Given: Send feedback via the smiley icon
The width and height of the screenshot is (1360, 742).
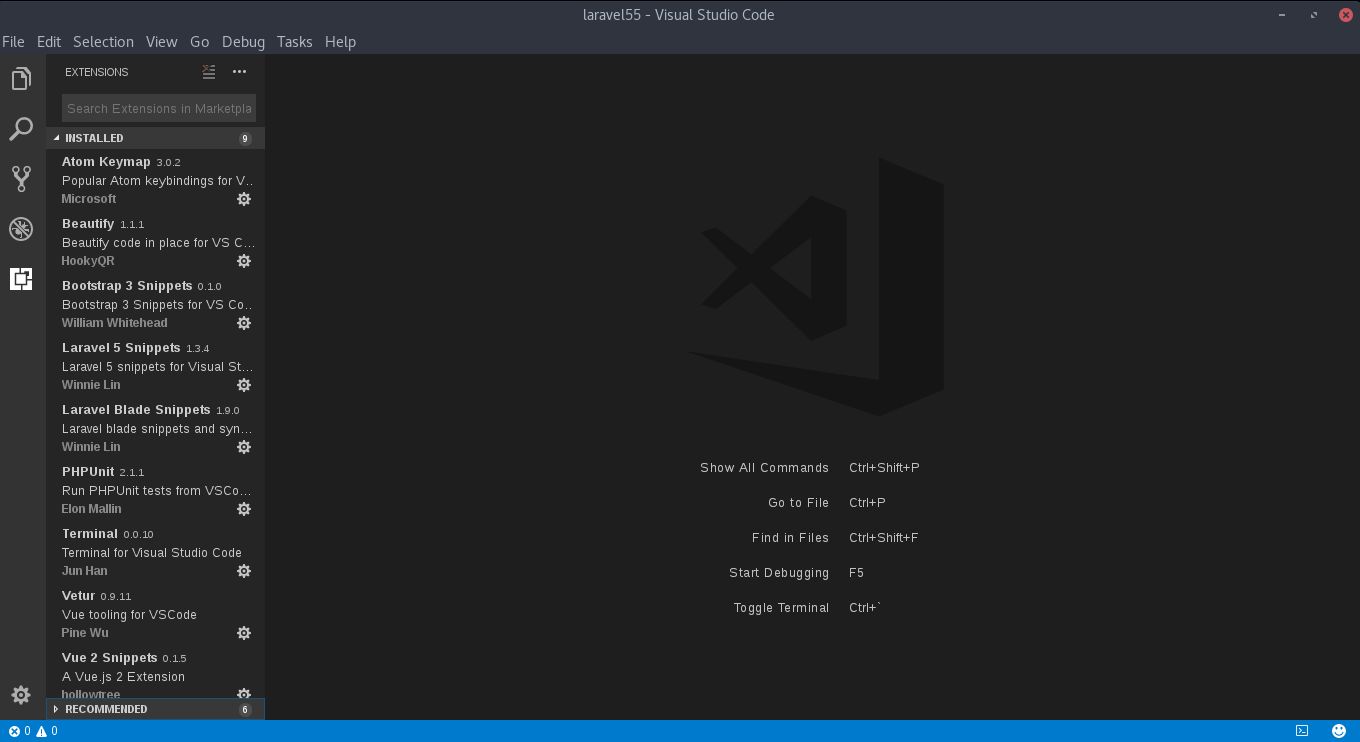Looking at the screenshot, I should coord(1339,731).
